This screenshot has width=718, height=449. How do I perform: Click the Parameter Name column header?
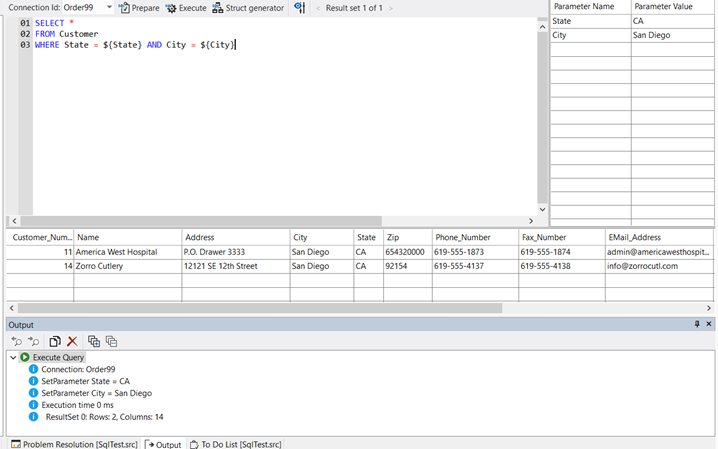point(590,7)
